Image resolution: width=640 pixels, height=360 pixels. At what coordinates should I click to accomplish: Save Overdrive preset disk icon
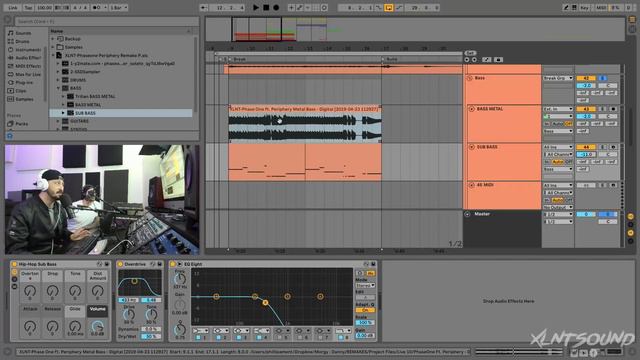[x=160, y=264]
